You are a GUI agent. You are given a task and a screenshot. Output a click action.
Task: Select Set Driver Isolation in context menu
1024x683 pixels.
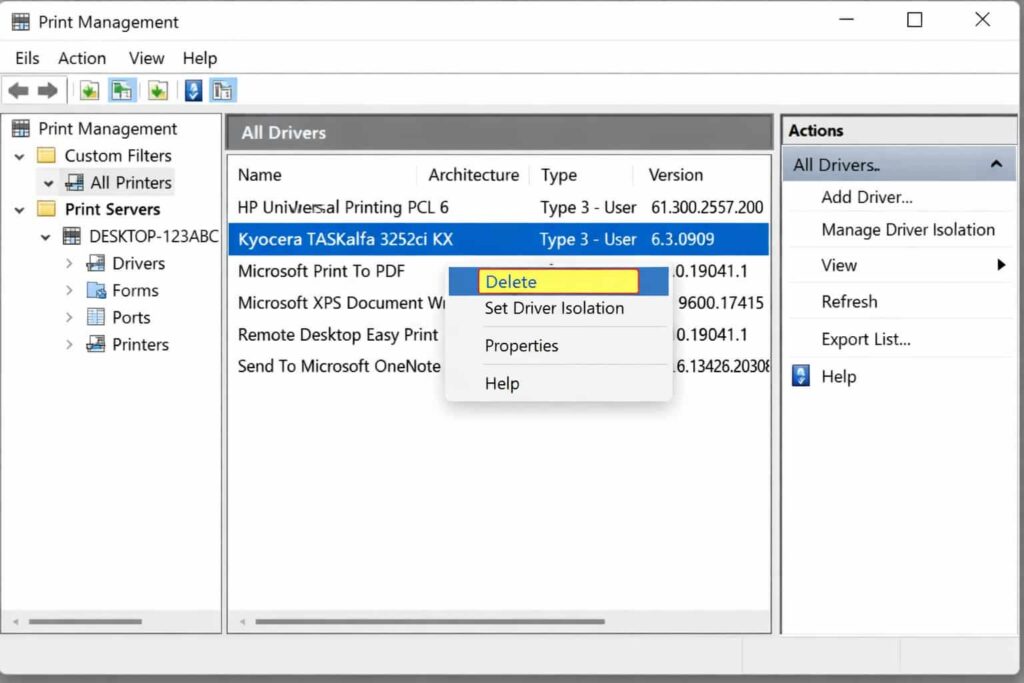pyautogui.click(x=554, y=308)
